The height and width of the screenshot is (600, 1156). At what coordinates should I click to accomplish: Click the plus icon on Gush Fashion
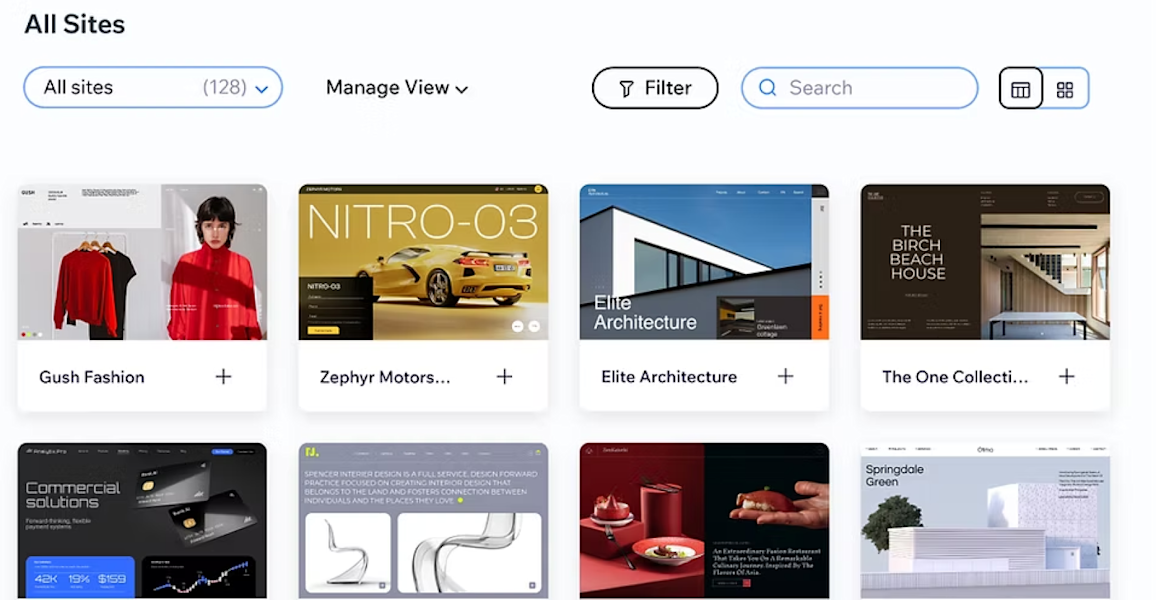223,377
